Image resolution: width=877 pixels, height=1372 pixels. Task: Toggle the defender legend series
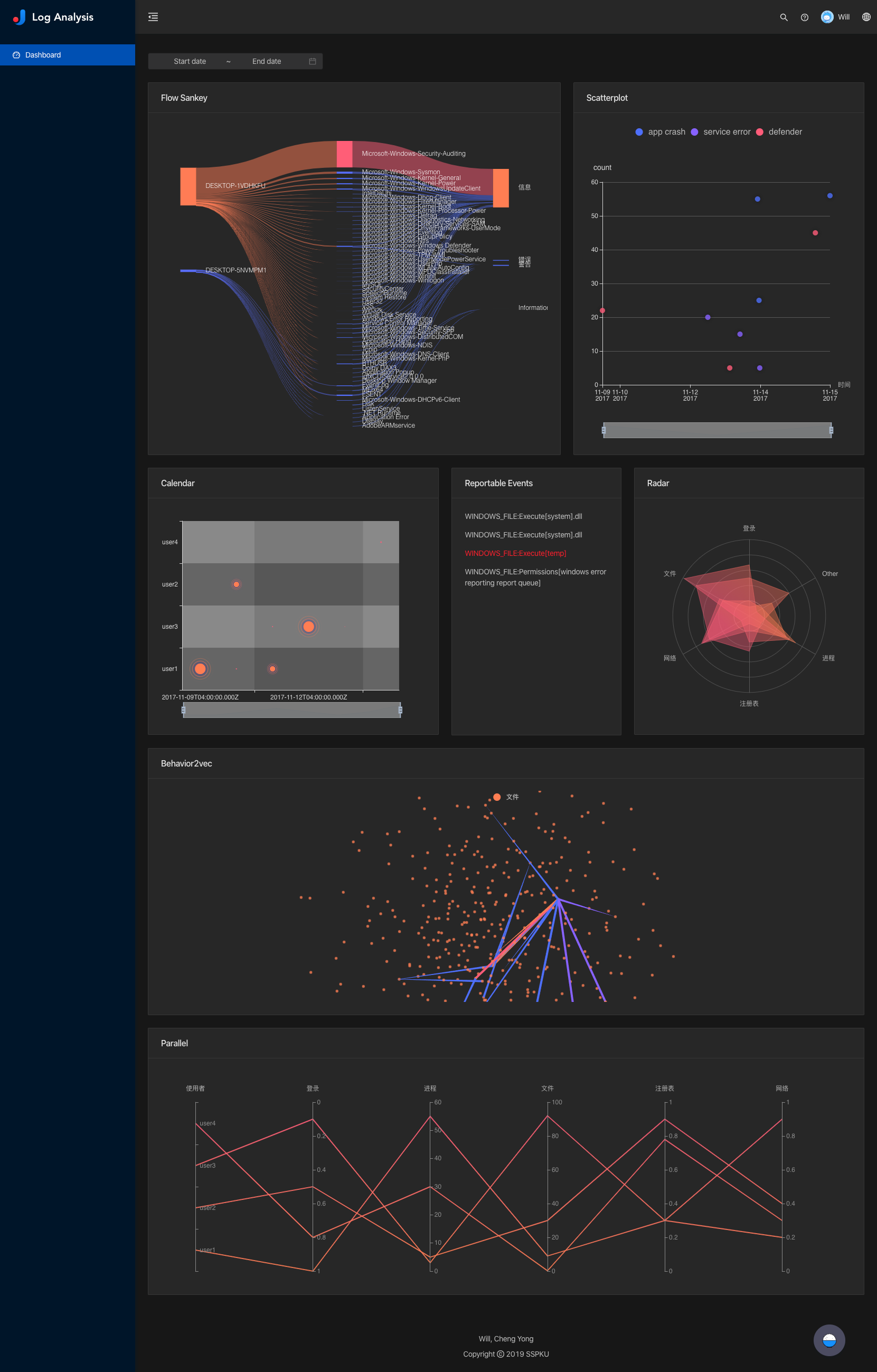click(x=778, y=131)
